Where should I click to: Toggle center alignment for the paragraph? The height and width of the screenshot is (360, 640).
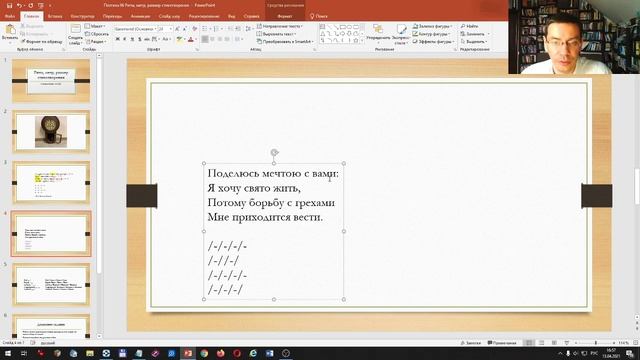click(212, 39)
